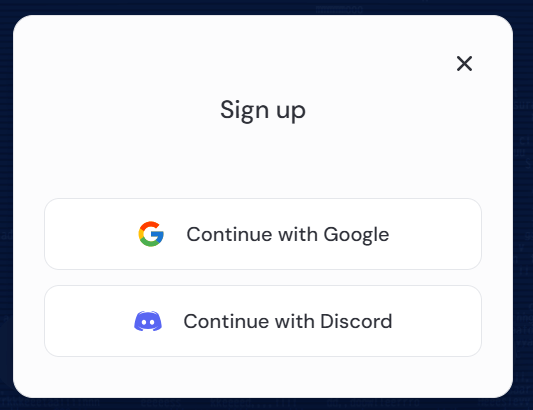Viewport: 533px width, 410px height.
Task: Click the word Discord in second button
Action: 356,321
